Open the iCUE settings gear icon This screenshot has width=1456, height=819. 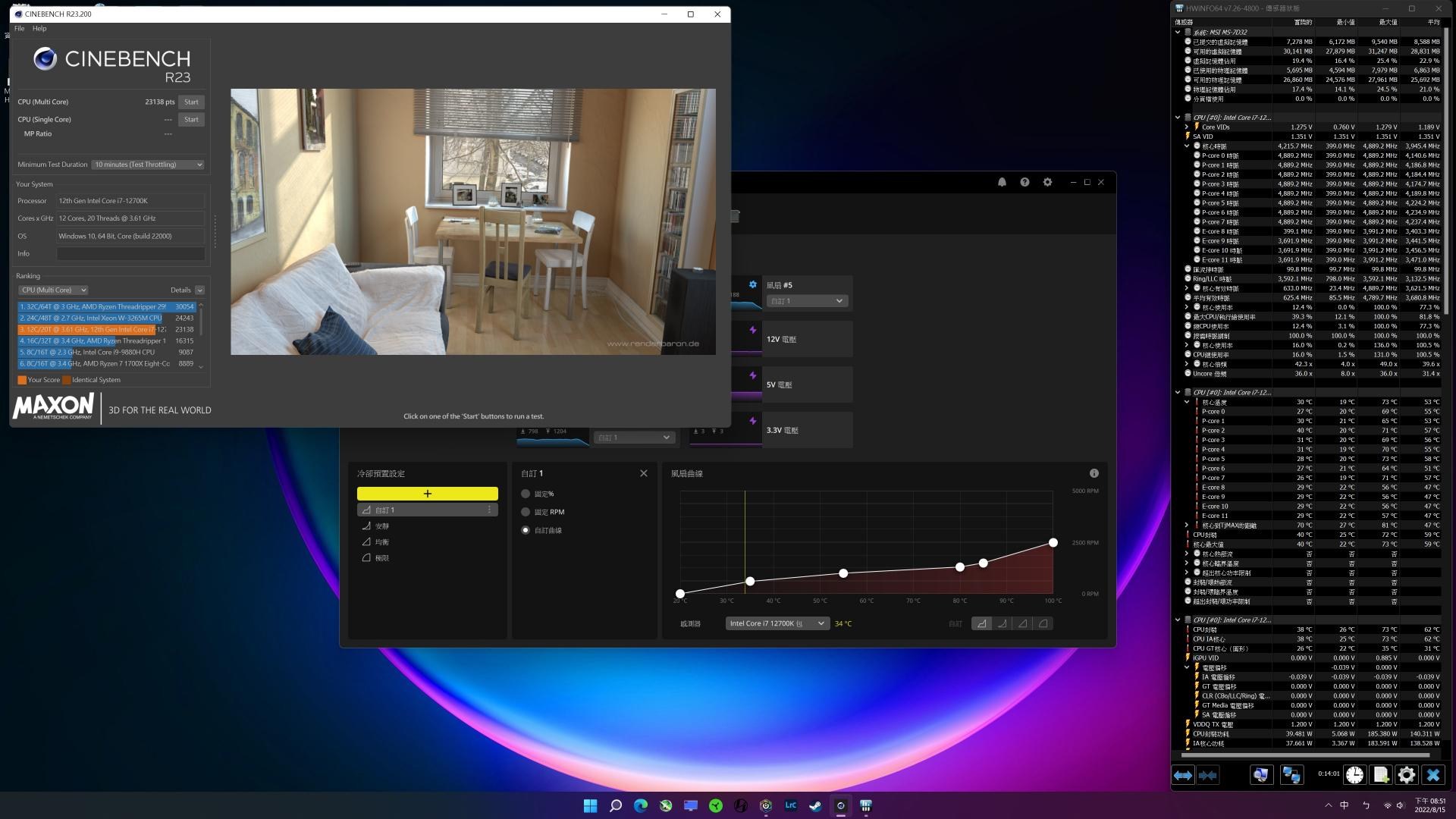(x=1047, y=182)
